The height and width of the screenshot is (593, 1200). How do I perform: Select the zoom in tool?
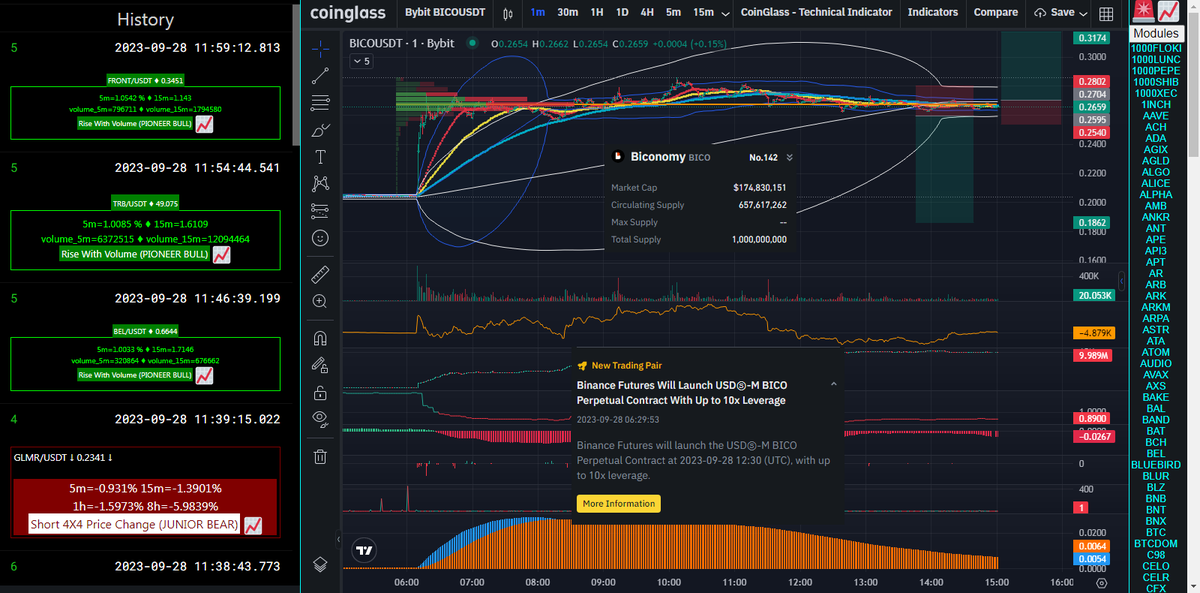(x=320, y=300)
